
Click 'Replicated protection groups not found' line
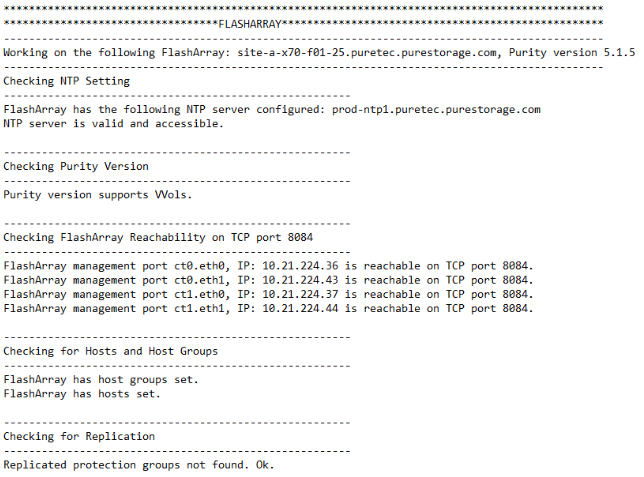138,465
